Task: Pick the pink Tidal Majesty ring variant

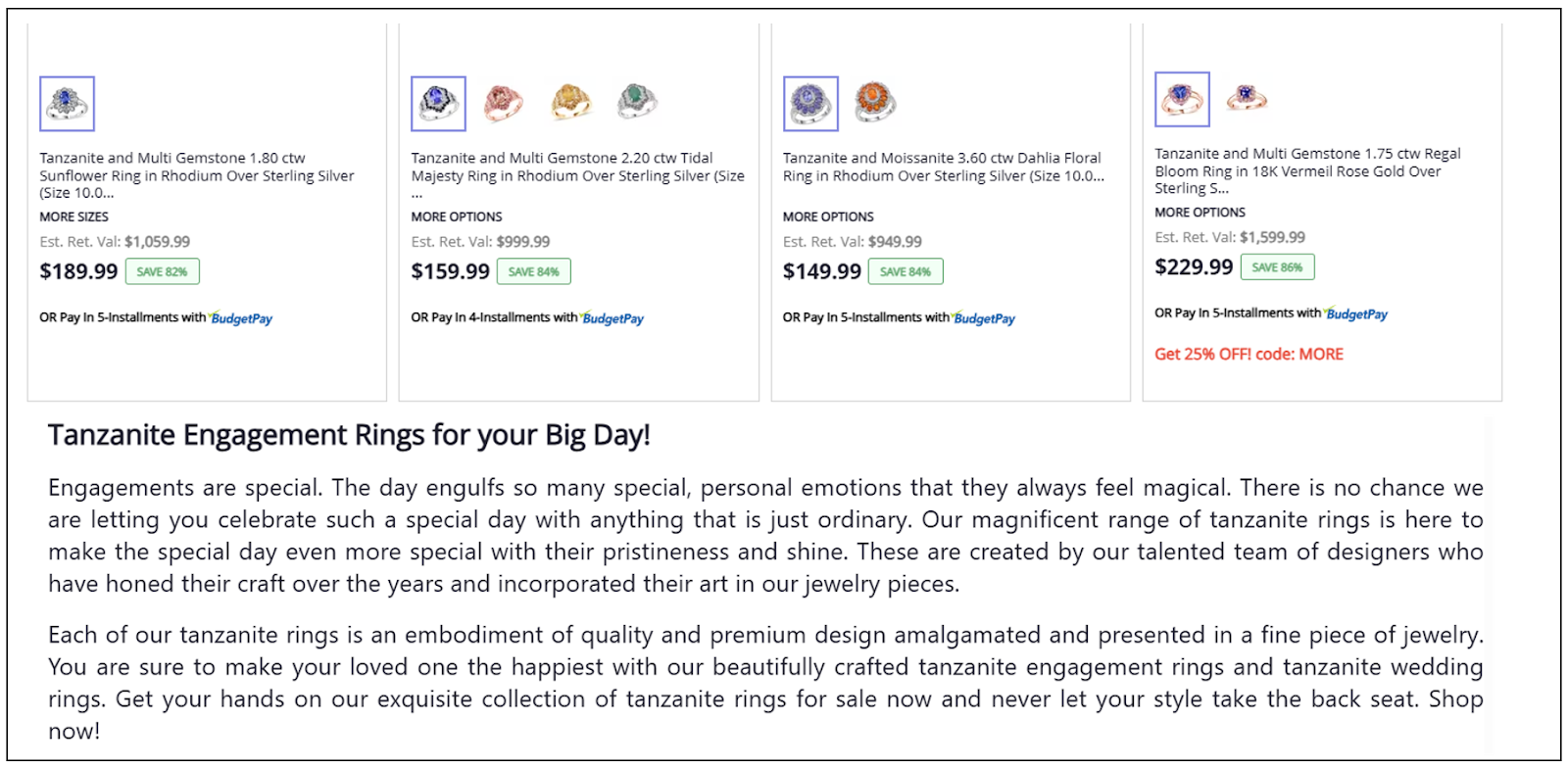Action: coord(504,102)
